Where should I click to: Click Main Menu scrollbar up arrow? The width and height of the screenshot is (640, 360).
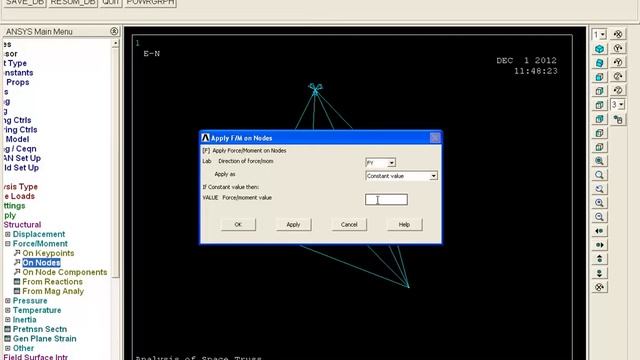(x=116, y=43)
